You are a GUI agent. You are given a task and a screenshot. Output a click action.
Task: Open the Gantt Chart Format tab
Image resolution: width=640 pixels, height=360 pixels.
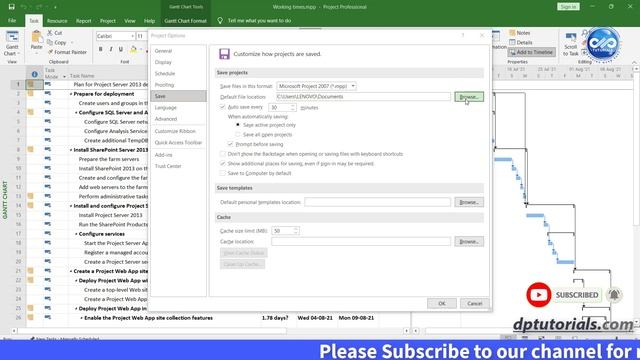click(x=186, y=21)
